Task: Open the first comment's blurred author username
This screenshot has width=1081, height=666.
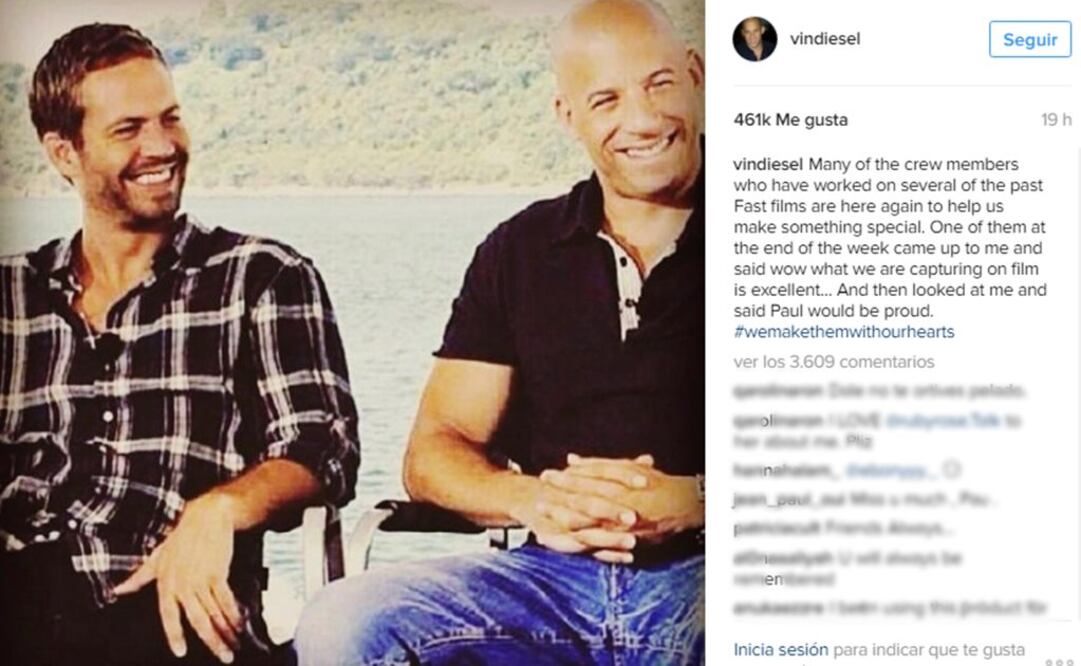Action: point(778,391)
